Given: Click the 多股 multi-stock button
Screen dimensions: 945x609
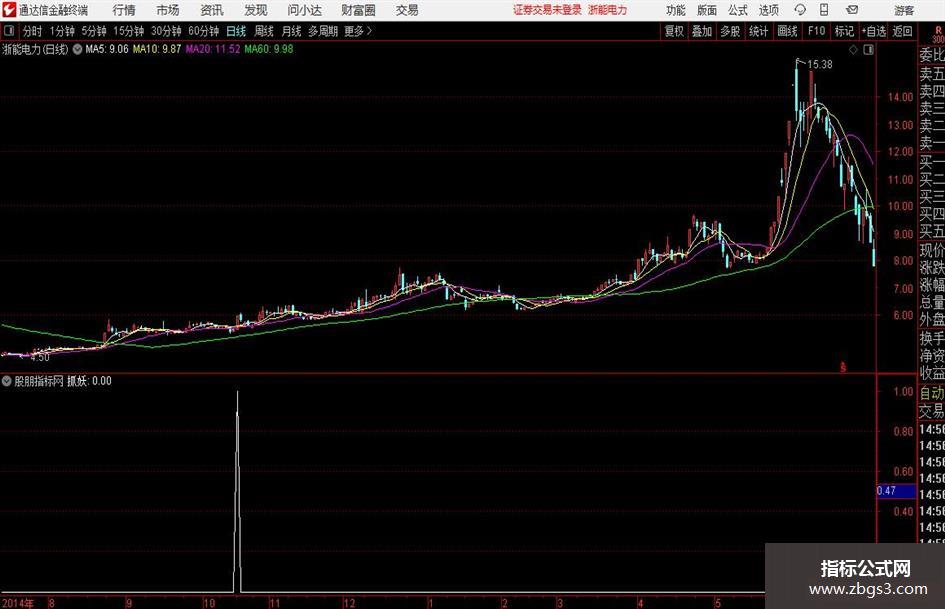Looking at the screenshot, I should point(730,31).
